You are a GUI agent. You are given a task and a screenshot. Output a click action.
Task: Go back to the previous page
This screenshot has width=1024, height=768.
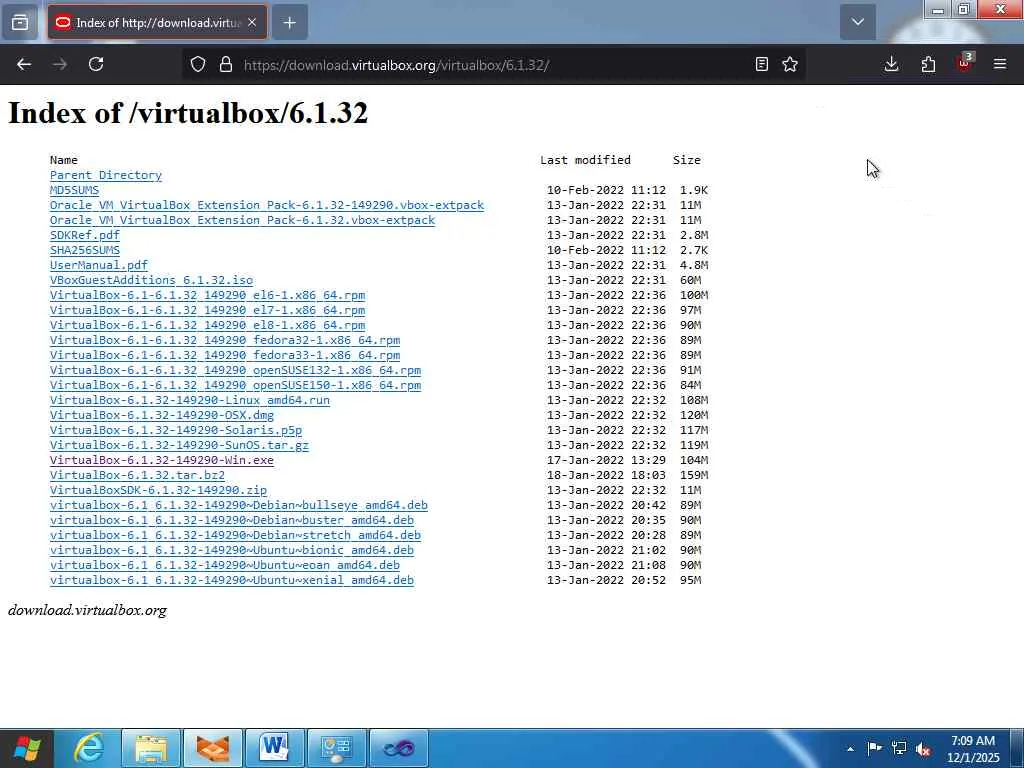[x=24, y=64]
